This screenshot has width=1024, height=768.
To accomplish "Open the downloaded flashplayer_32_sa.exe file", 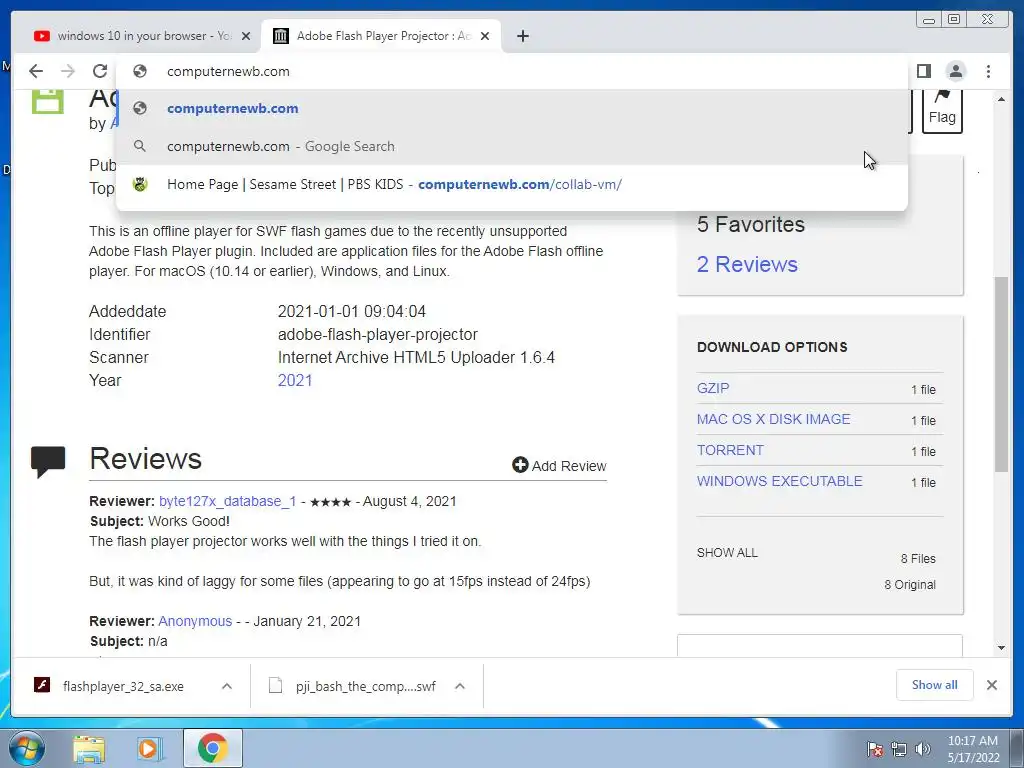I will 123,686.
